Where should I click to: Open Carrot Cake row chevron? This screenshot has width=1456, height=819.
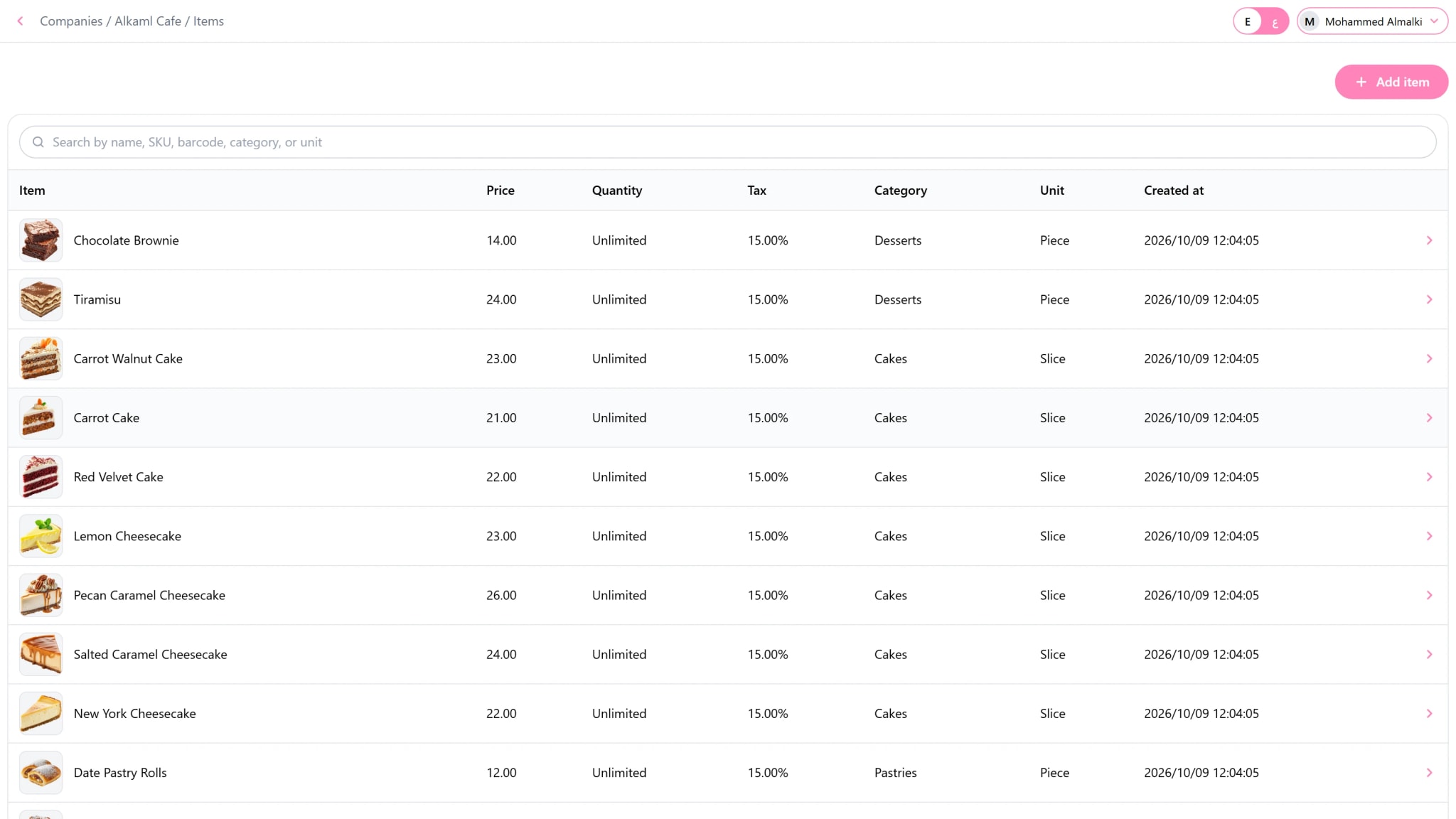coord(1429,417)
